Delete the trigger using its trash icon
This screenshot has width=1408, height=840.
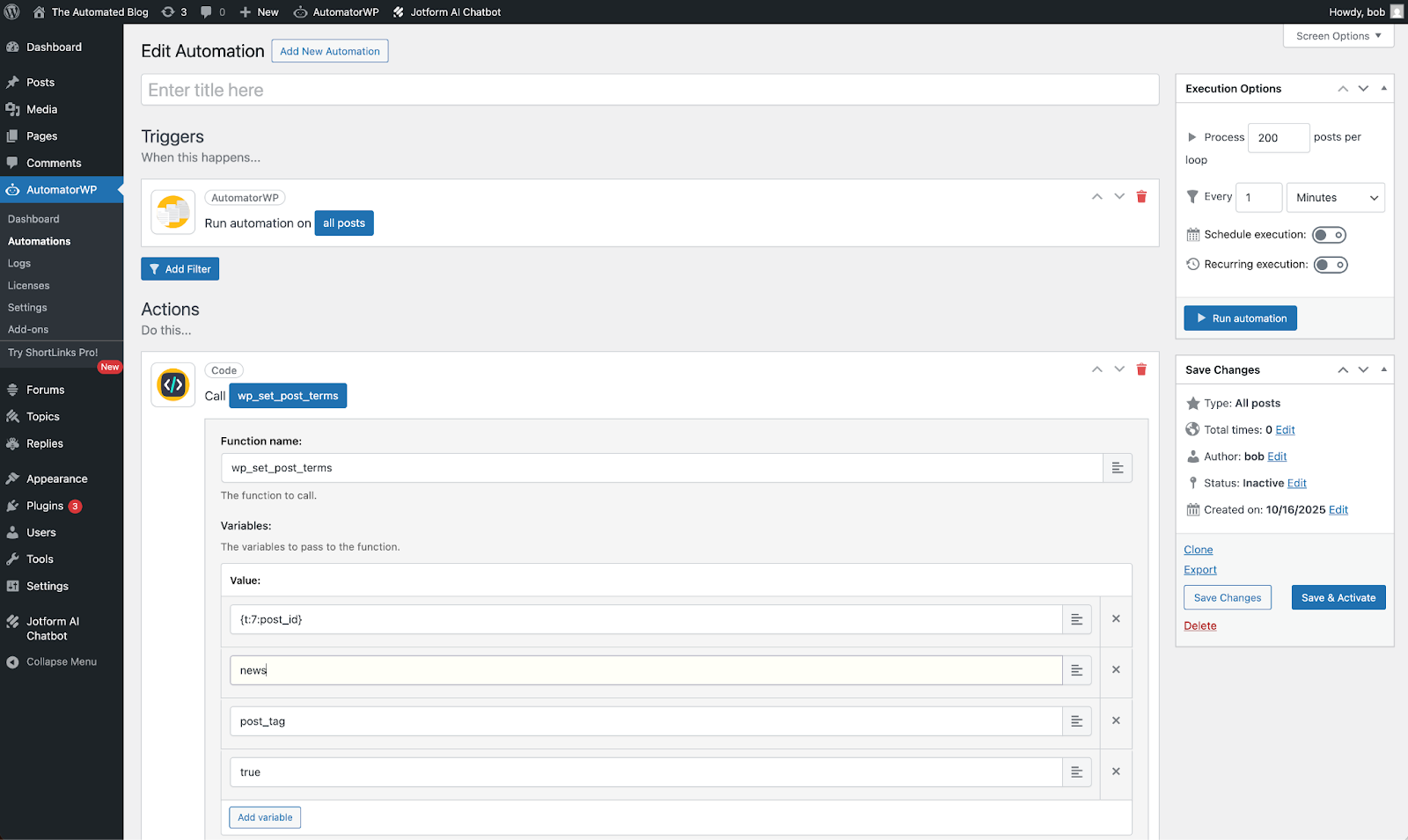1141,197
